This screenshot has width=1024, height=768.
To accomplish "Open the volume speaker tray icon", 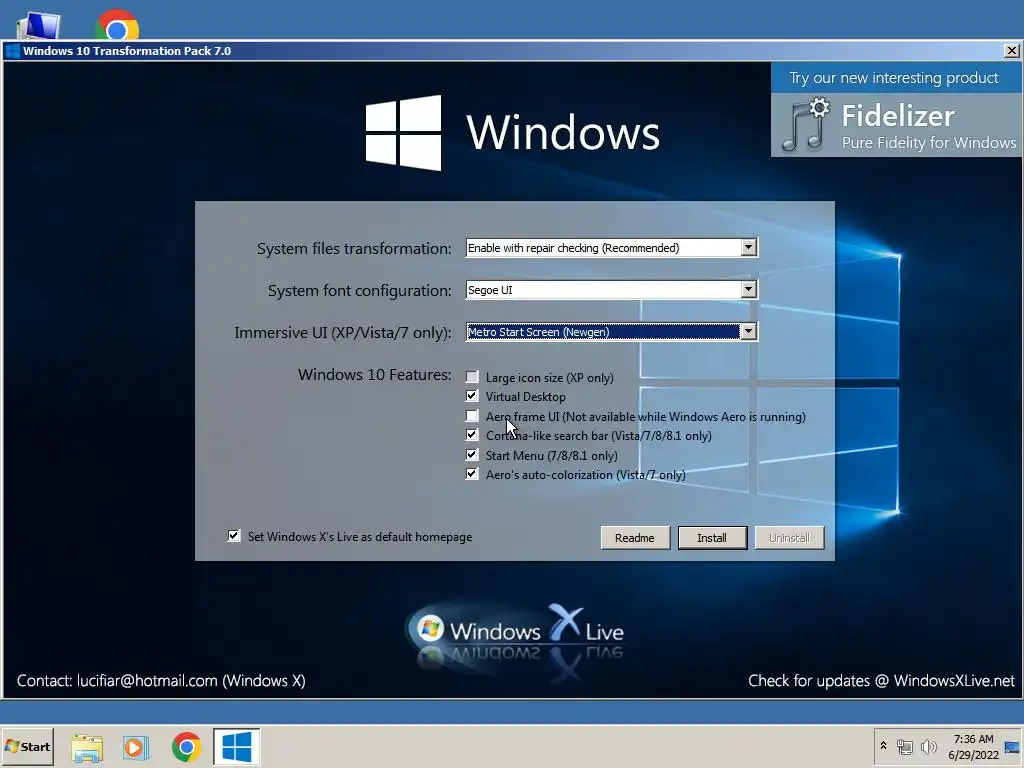I will (928, 747).
